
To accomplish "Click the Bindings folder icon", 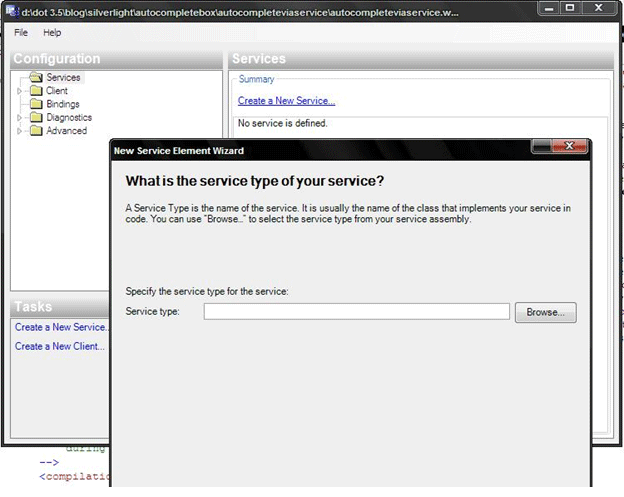I will click(x=36, y=104).
